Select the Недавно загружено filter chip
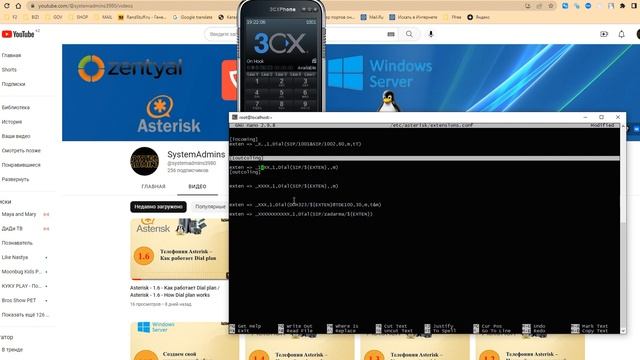Screen dimensions: 640x360 tap(158, 207)
